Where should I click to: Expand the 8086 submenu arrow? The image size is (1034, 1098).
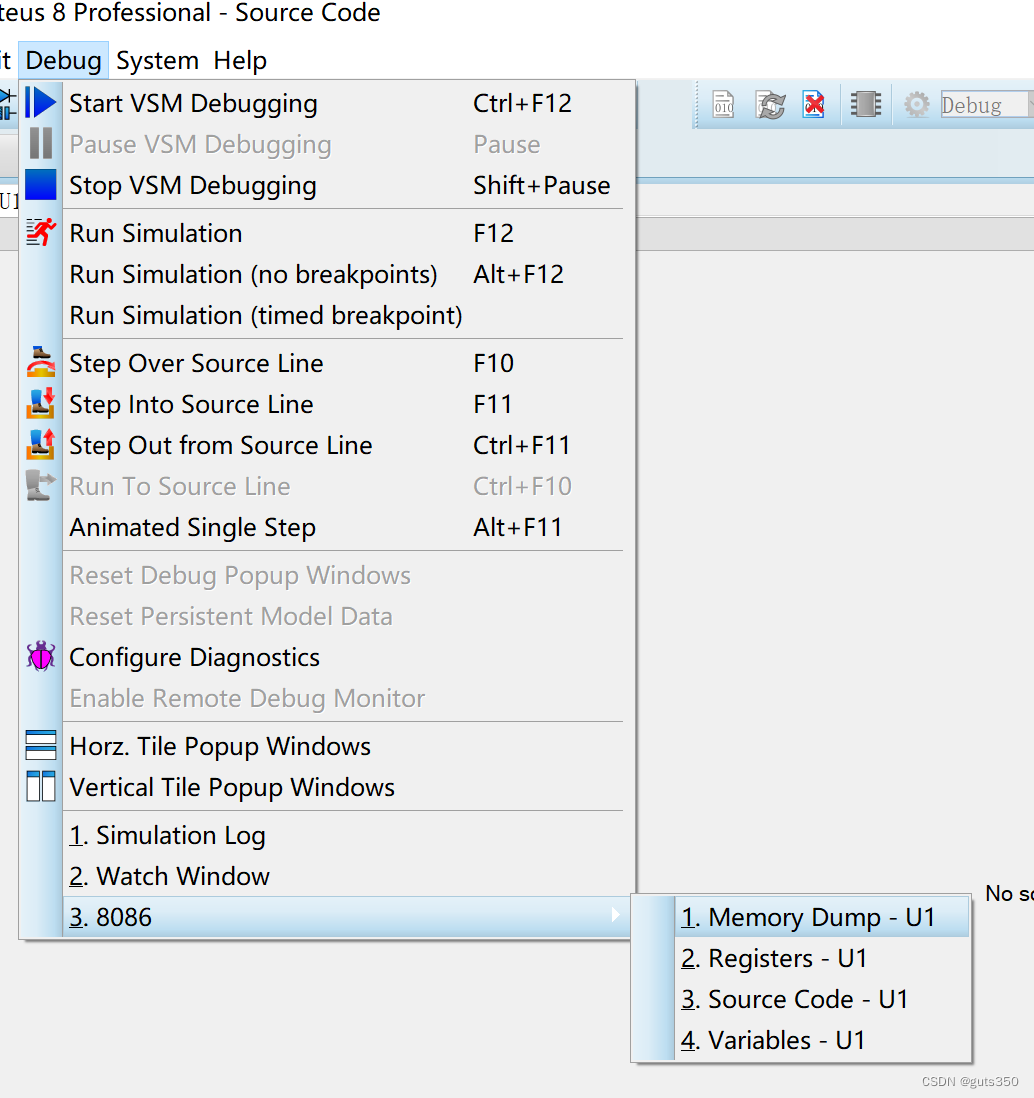(615, 915)
